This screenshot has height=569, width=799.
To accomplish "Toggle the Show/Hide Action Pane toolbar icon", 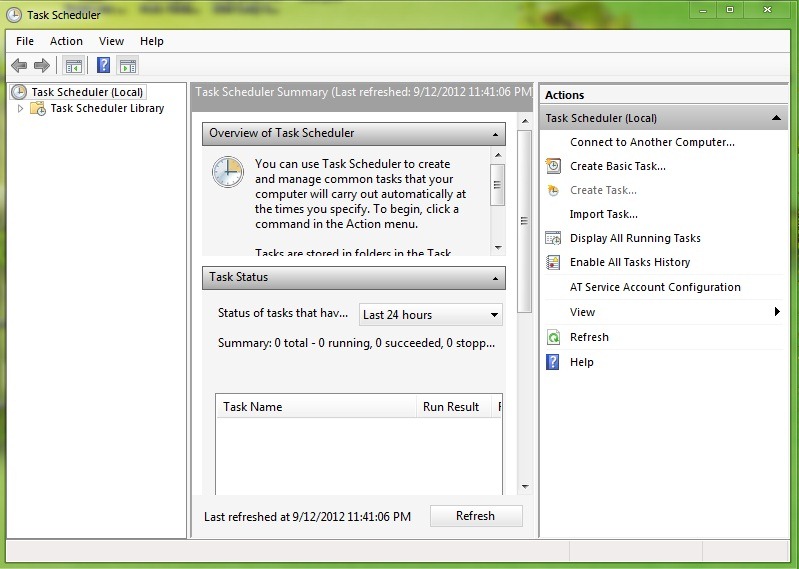I will click(127, 66).
